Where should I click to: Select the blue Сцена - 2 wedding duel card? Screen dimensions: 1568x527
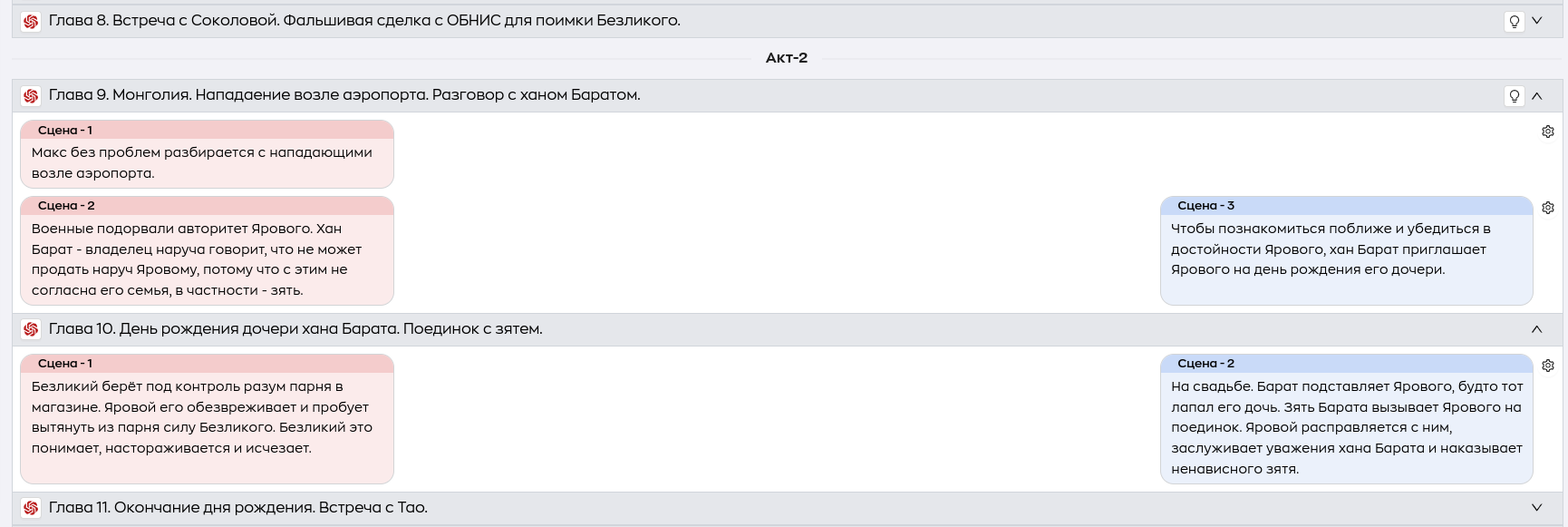point(1346,419)
